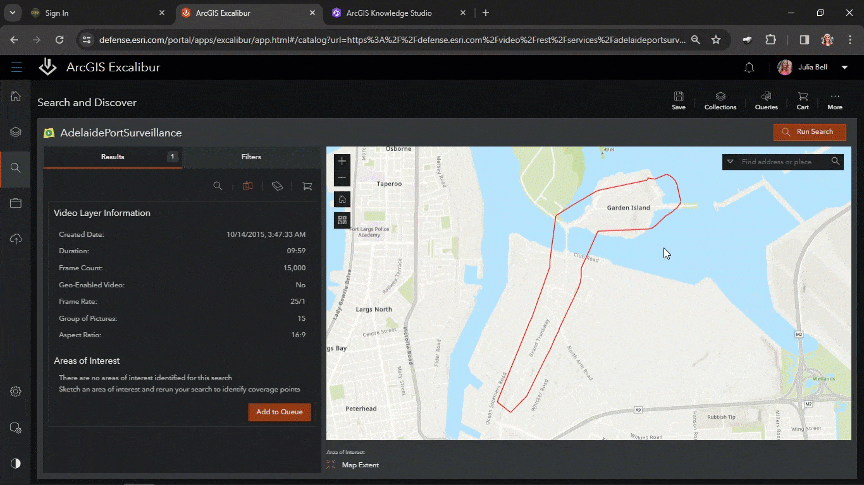Screen dimensions: 864x485
Task: Switch to the Filters tab
Action: (x=251, y=157)
